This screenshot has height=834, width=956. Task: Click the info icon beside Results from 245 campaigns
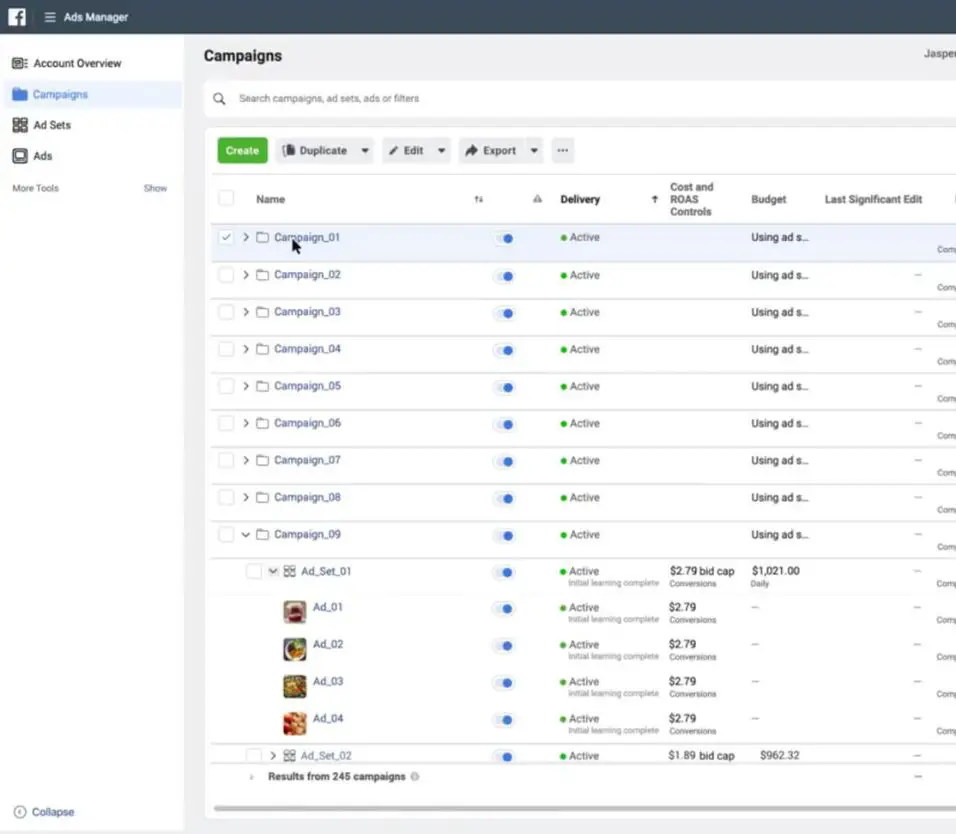pos(415,777)
